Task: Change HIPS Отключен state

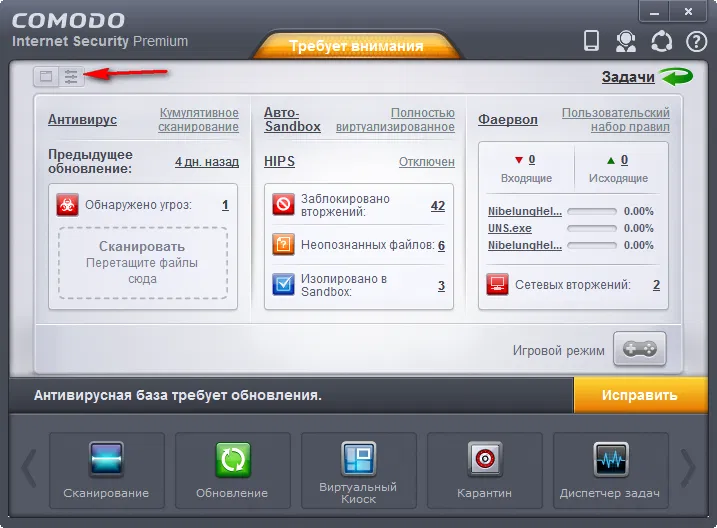Action: point(427,162)
